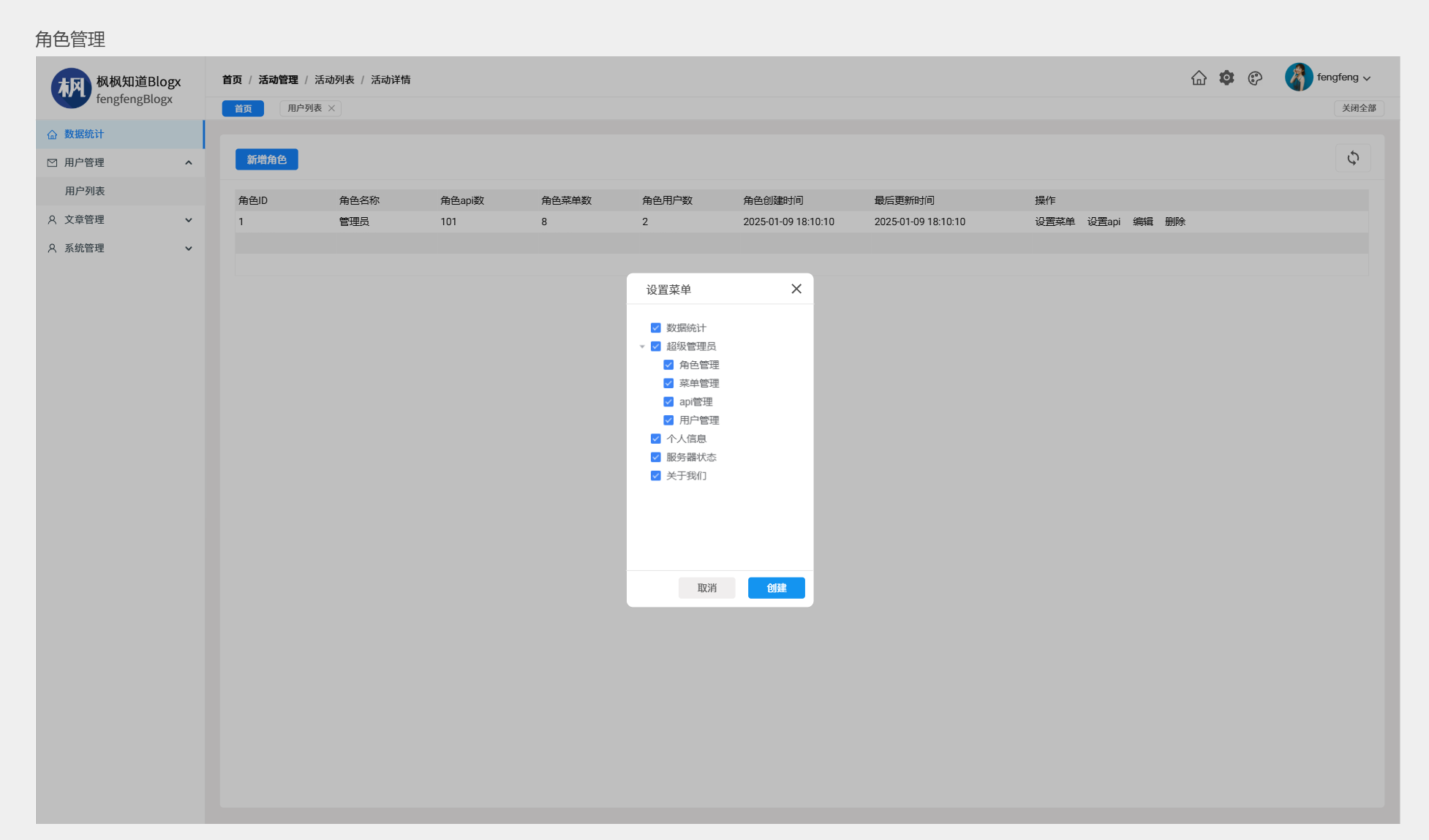The image size is (1429, 840).
Task: Click the 创建 button in dialog
Action: click(775, 588)
